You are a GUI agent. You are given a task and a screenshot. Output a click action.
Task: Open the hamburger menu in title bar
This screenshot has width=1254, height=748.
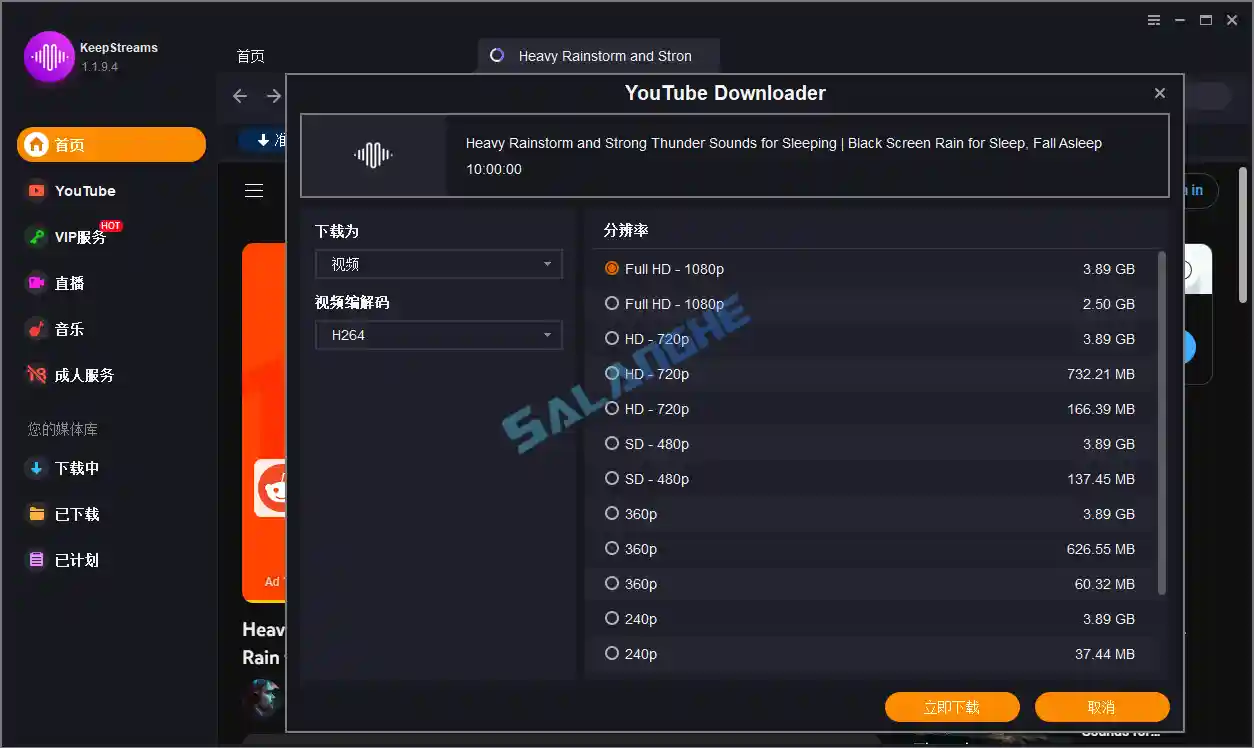click(1154, 20)
